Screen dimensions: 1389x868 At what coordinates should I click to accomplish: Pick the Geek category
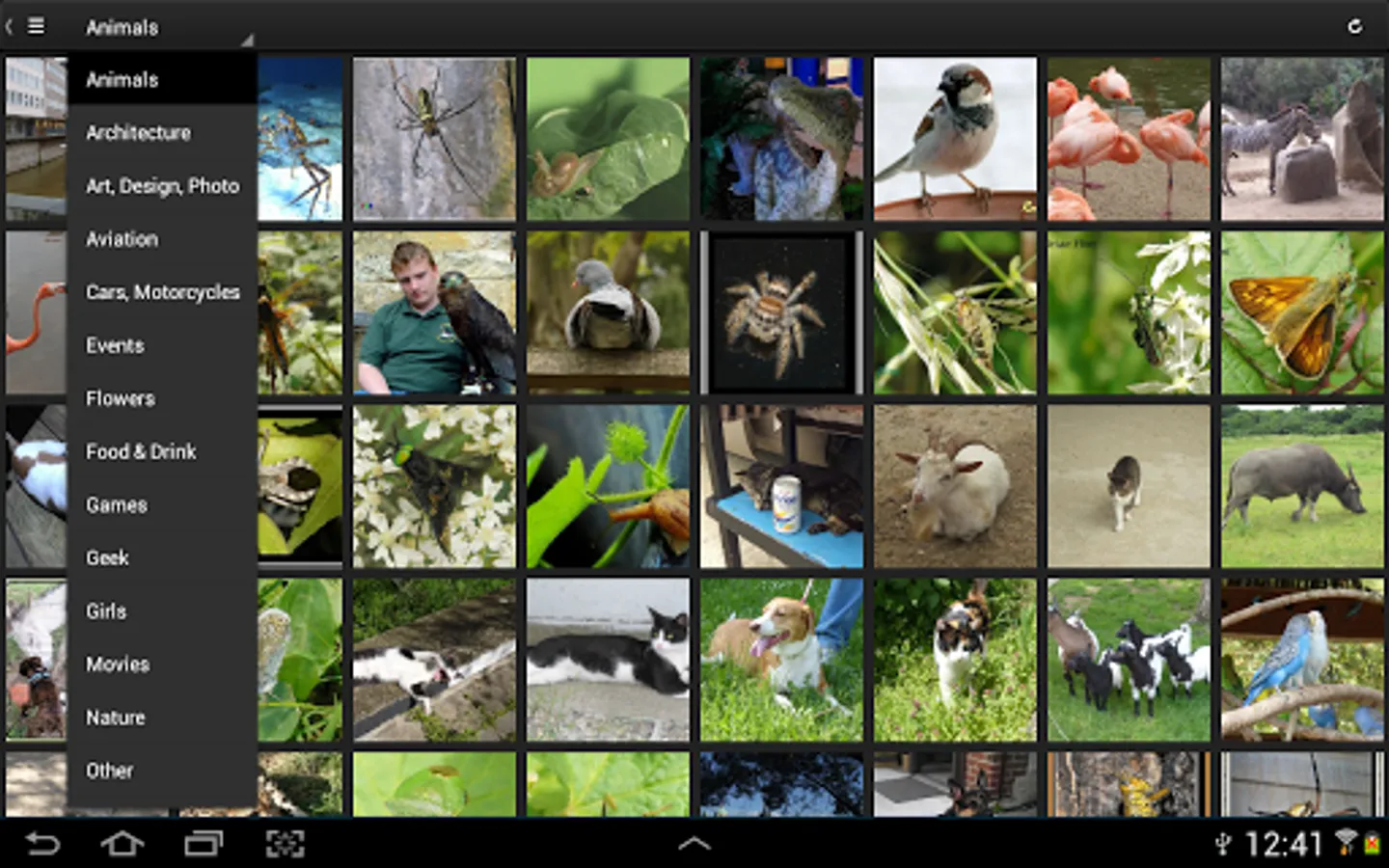(162, 556)
